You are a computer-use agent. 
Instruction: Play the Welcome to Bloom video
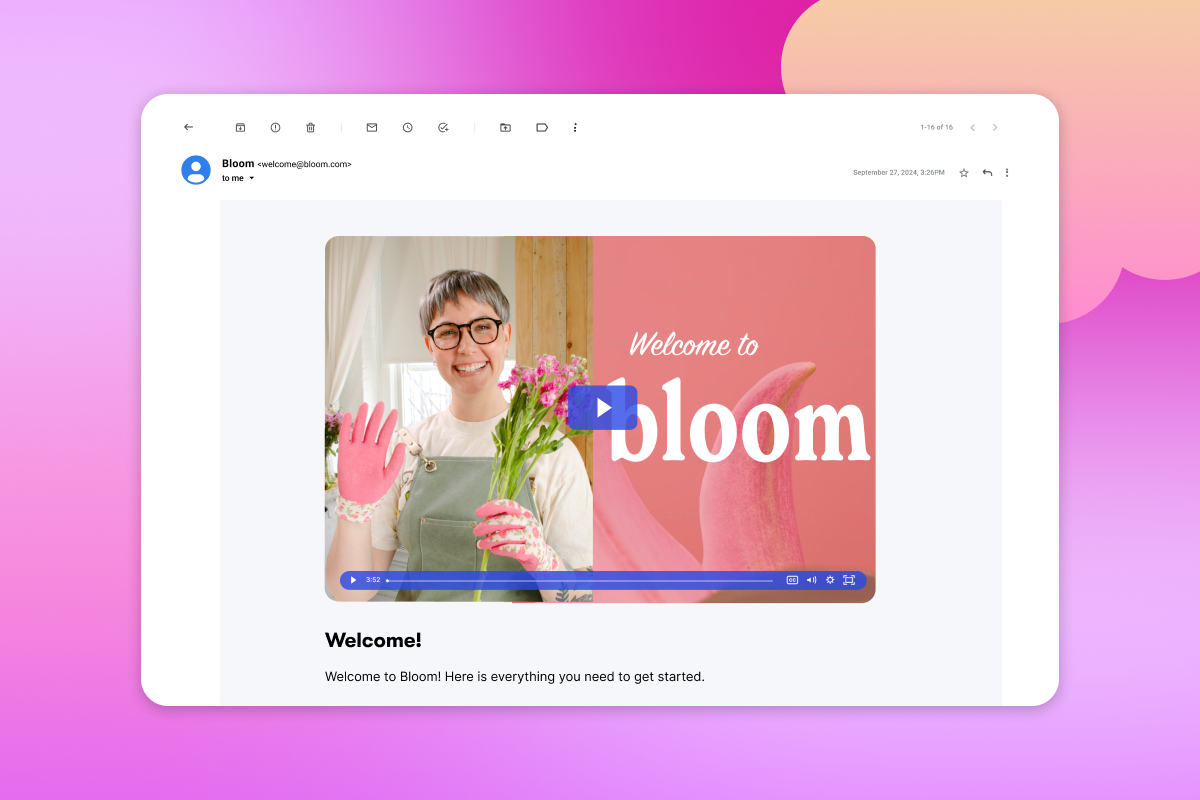[x=602, y=407]
